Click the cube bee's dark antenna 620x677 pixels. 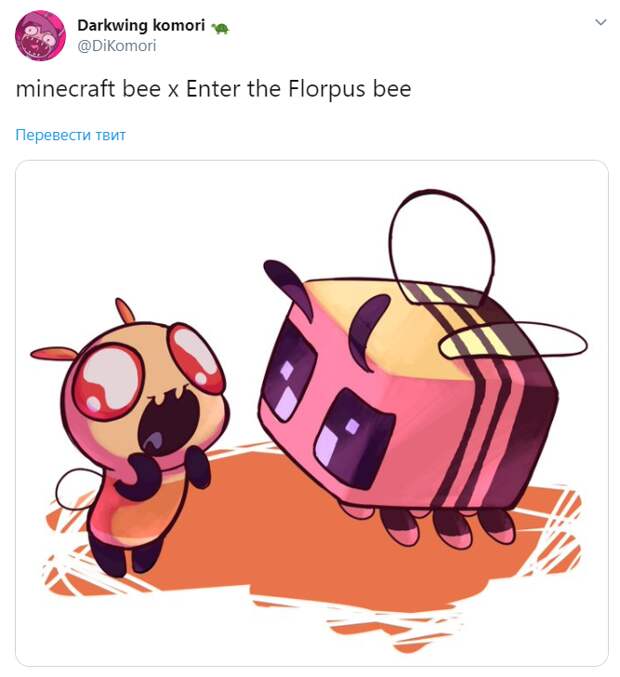288,287
